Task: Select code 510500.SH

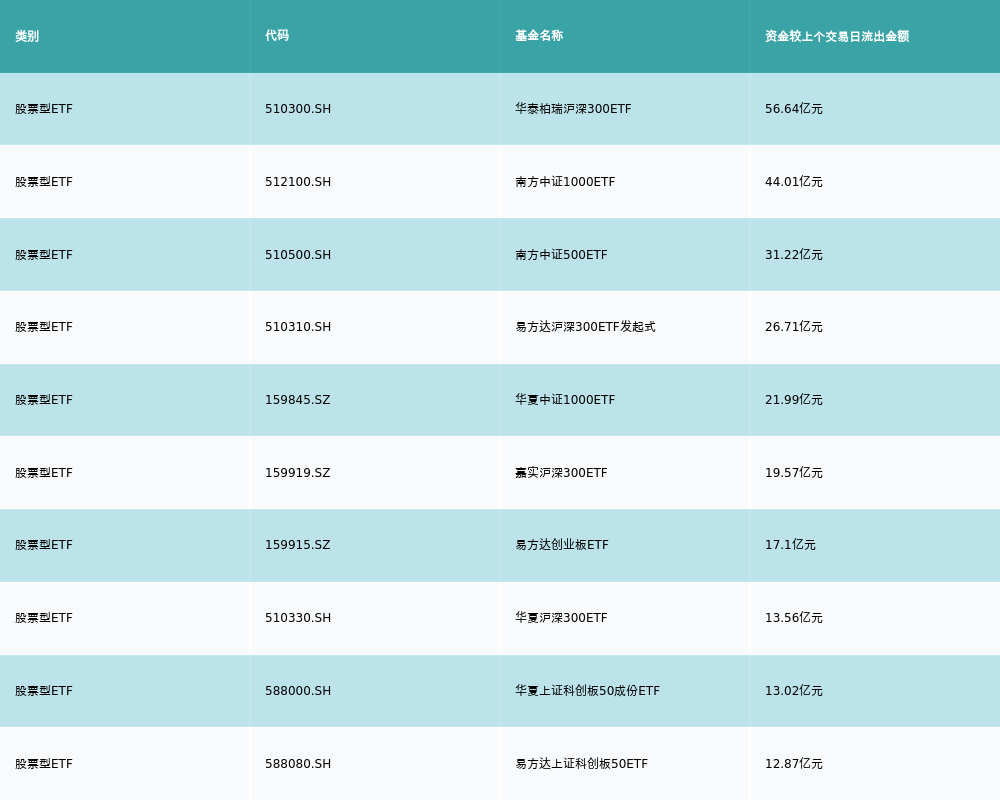Action: point(298,255)
